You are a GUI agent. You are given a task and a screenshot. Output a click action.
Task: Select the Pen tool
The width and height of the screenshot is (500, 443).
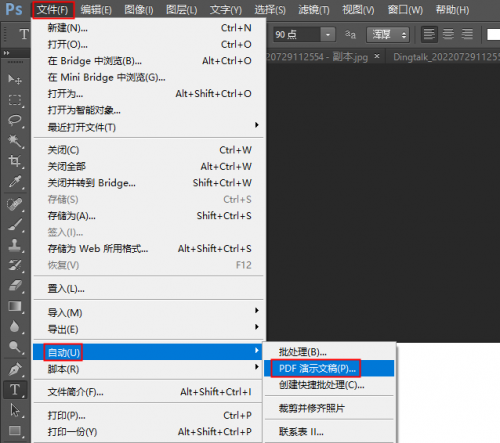pyautogui.click(x=15, y=369)
